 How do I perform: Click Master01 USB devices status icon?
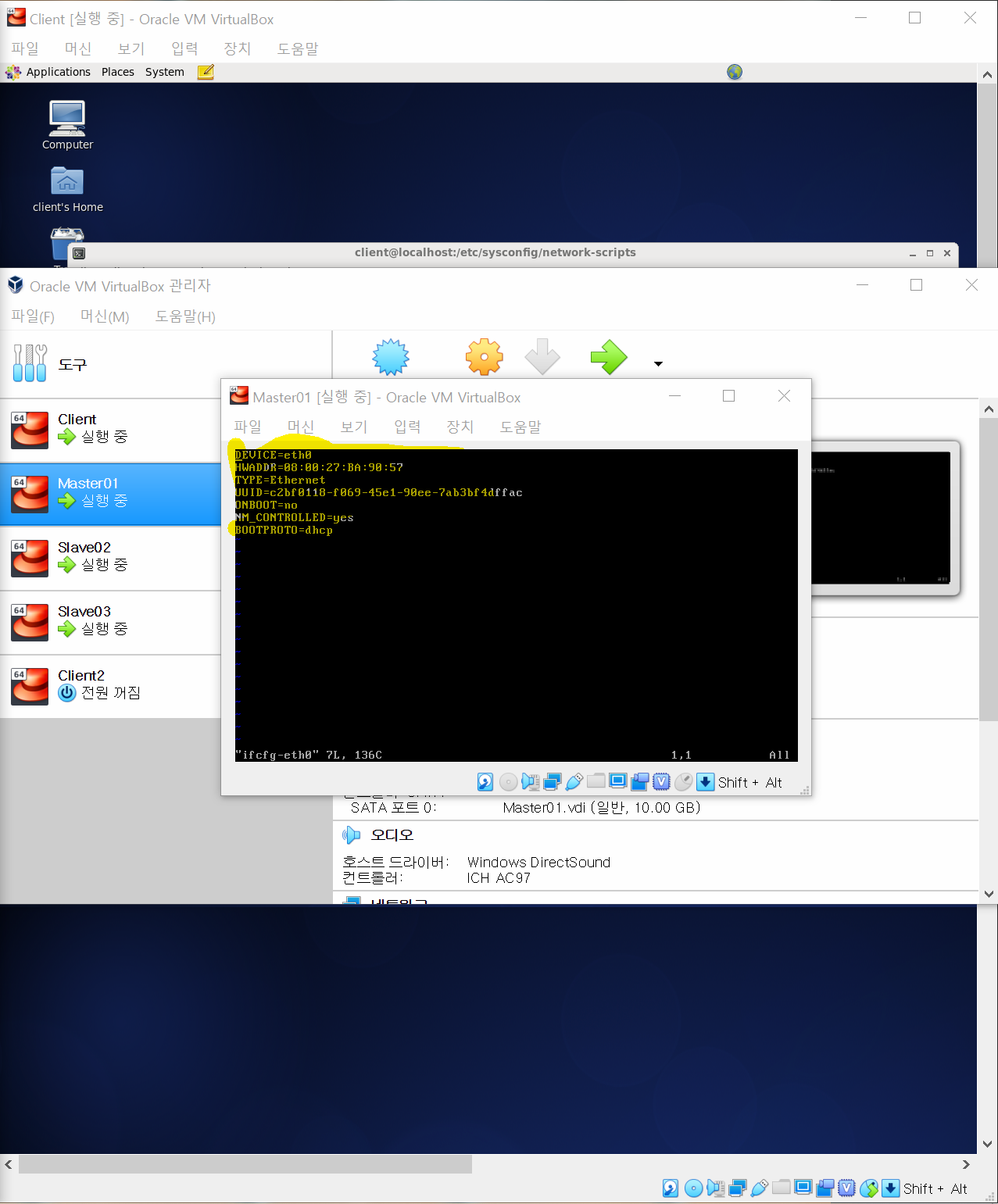pos(574,782)
